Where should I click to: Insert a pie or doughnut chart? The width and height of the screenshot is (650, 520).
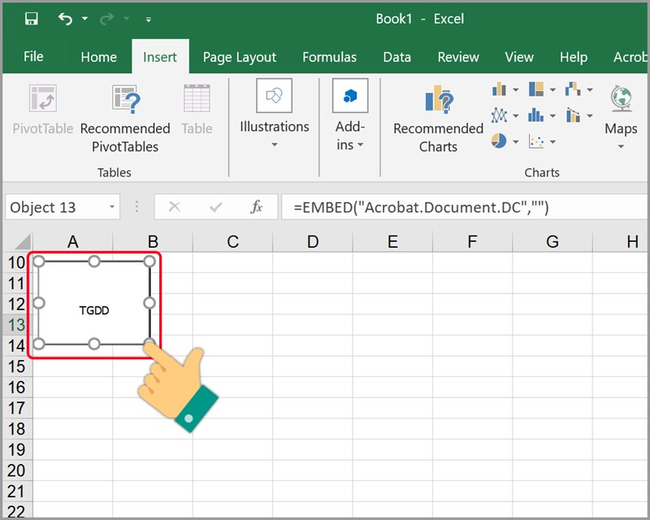(499, 141)
